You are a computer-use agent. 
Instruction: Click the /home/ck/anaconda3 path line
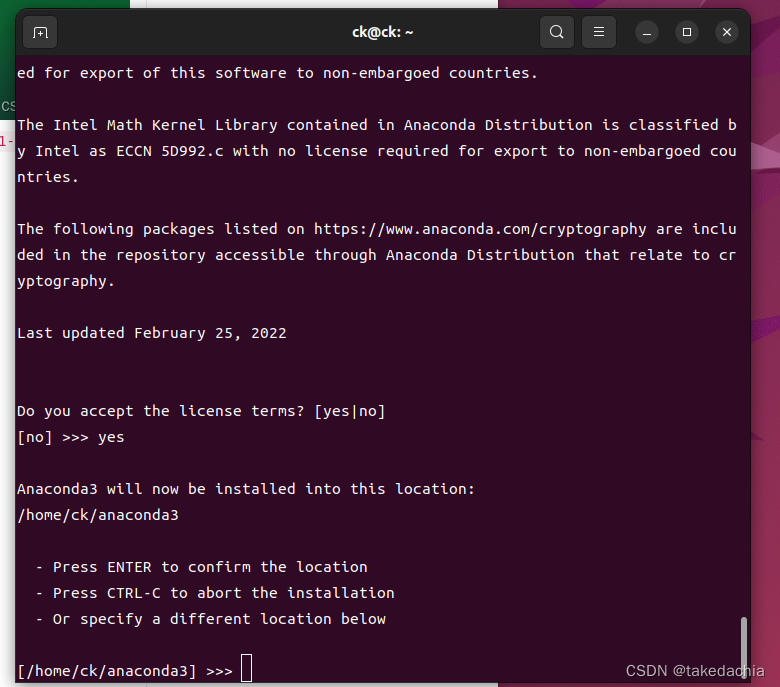tap(98, 515)
